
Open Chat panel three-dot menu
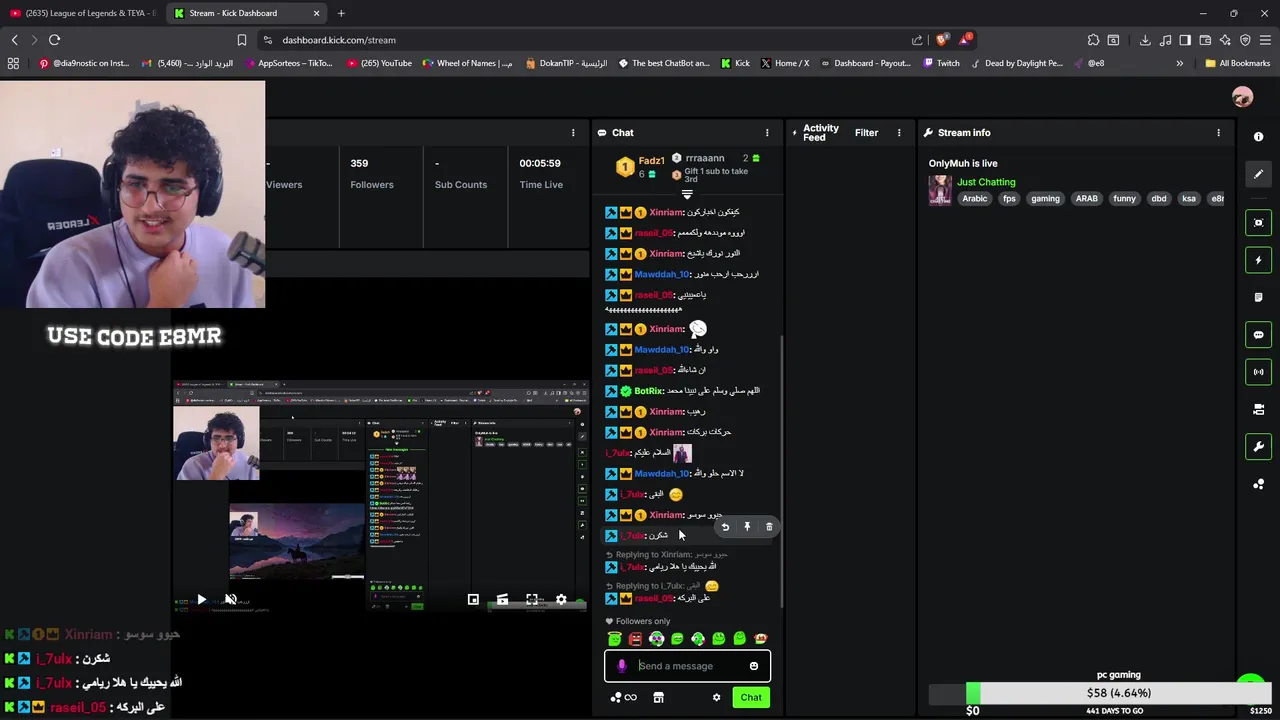point(767,133)
